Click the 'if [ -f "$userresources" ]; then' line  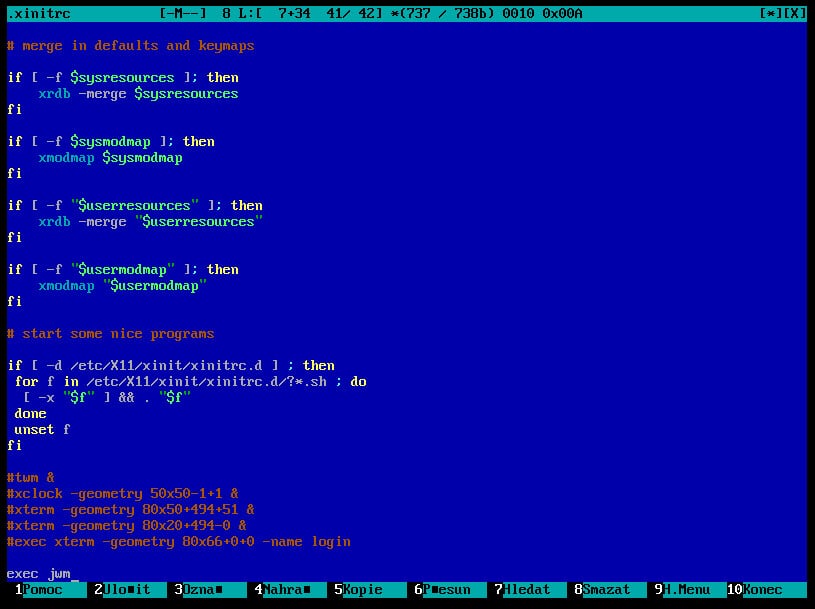pos(135,205)
